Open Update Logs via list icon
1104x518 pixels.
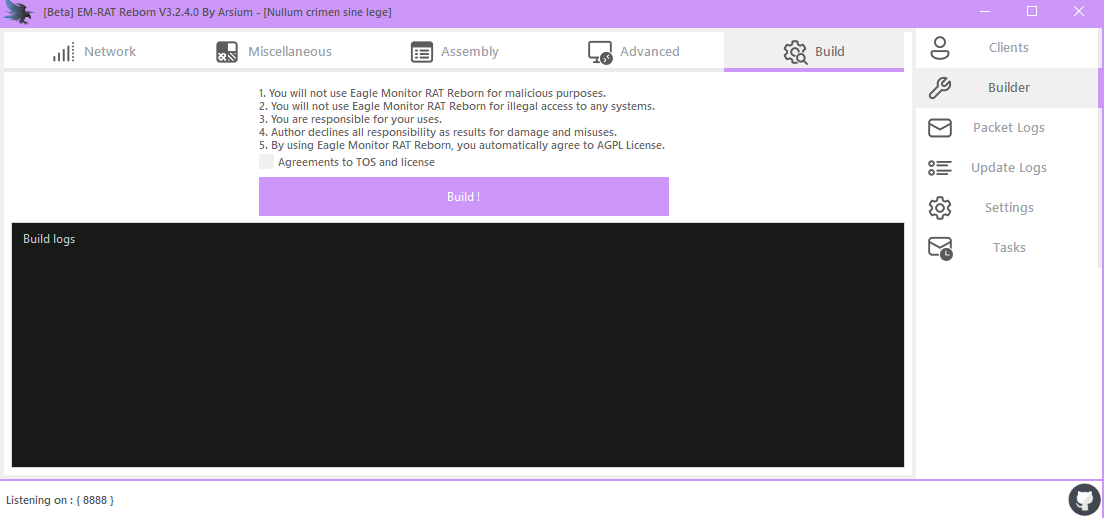click(939, 168)
